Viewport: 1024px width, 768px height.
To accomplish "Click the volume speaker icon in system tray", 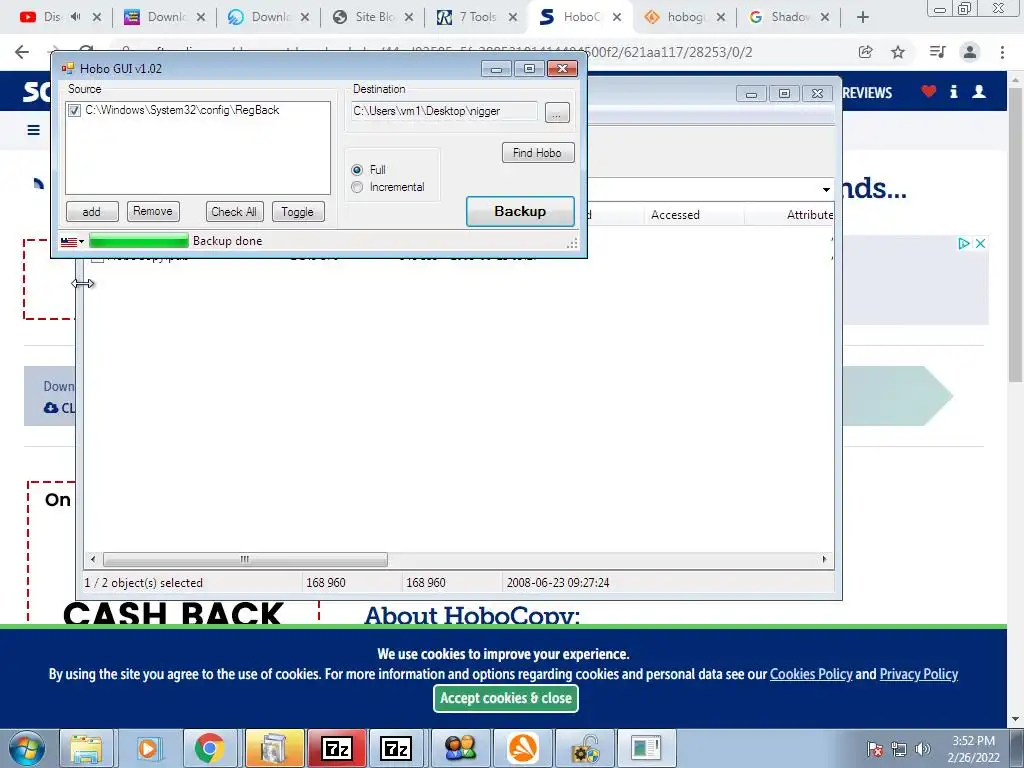I will tap(922, 749).
